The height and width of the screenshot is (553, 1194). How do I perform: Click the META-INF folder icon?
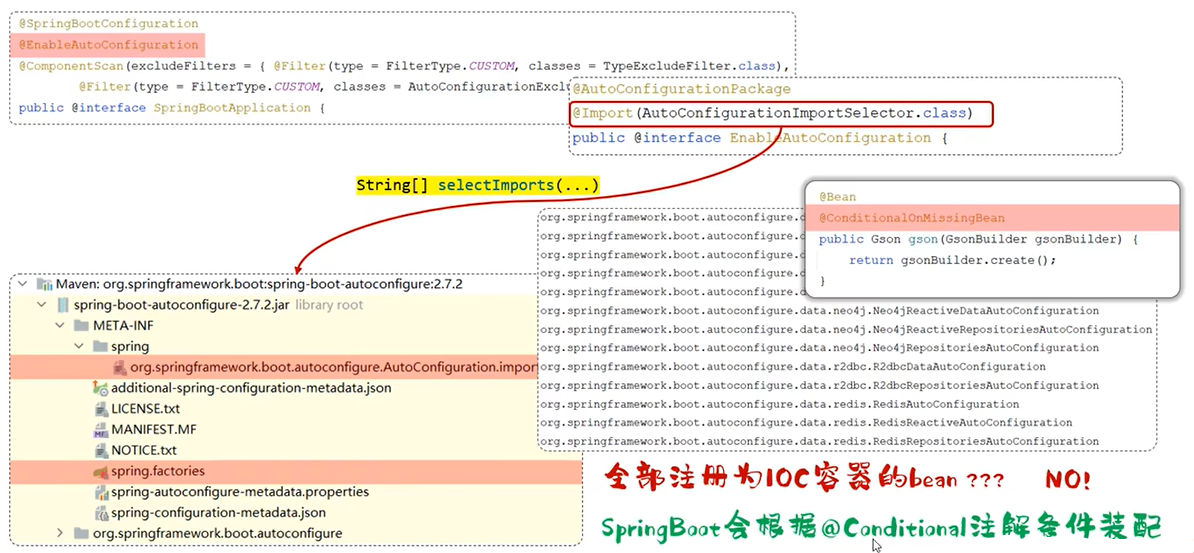(81, 325)
